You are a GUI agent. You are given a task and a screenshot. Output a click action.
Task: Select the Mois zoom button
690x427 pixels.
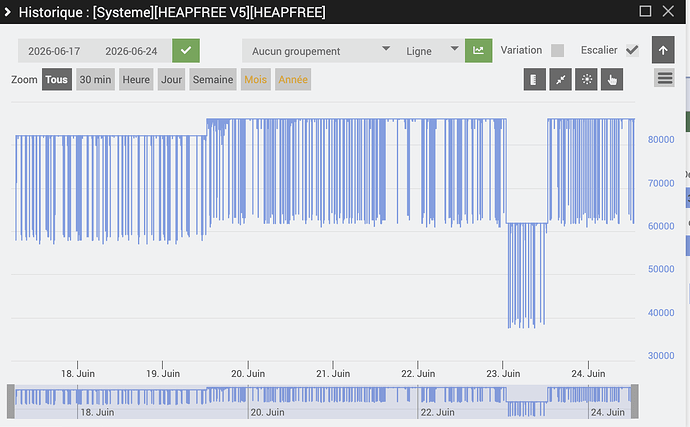pos(256,80)
